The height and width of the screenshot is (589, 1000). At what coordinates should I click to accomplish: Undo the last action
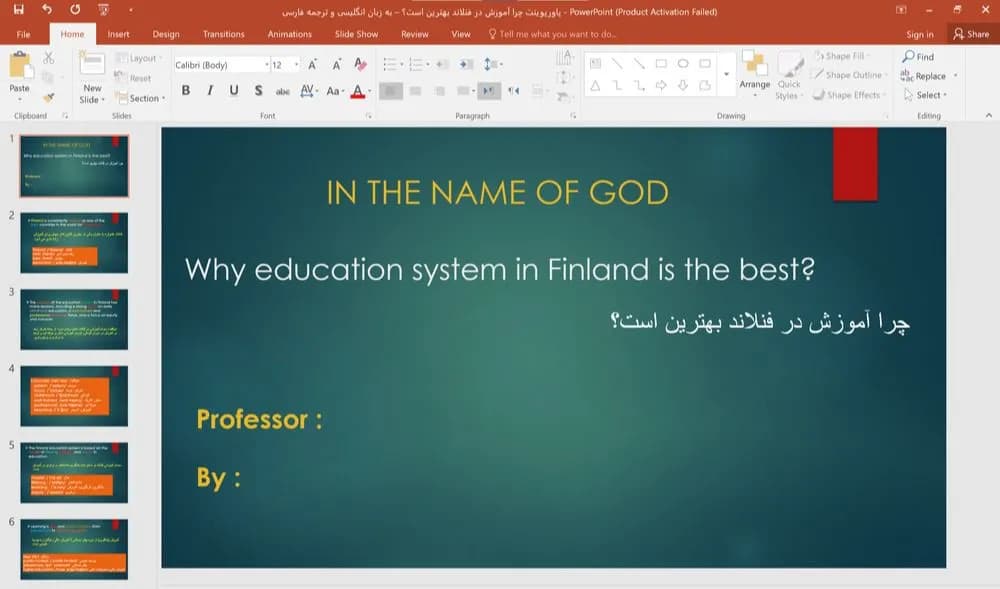(x=47, y=10)
